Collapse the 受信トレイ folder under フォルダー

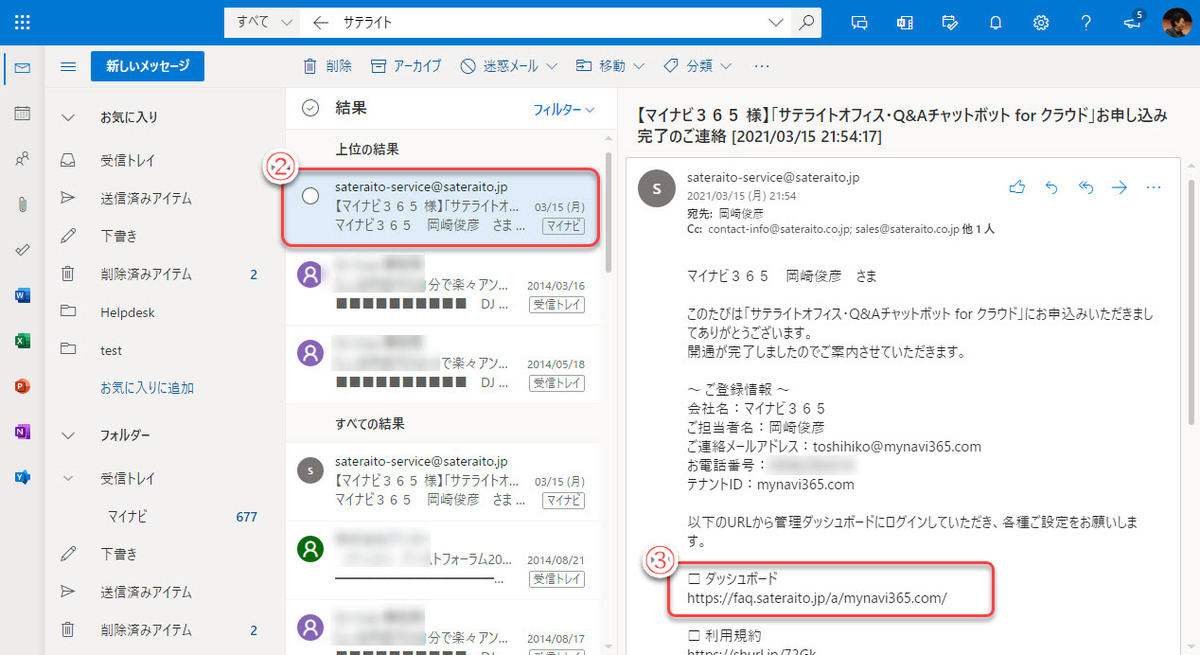(x=68, y=479)
